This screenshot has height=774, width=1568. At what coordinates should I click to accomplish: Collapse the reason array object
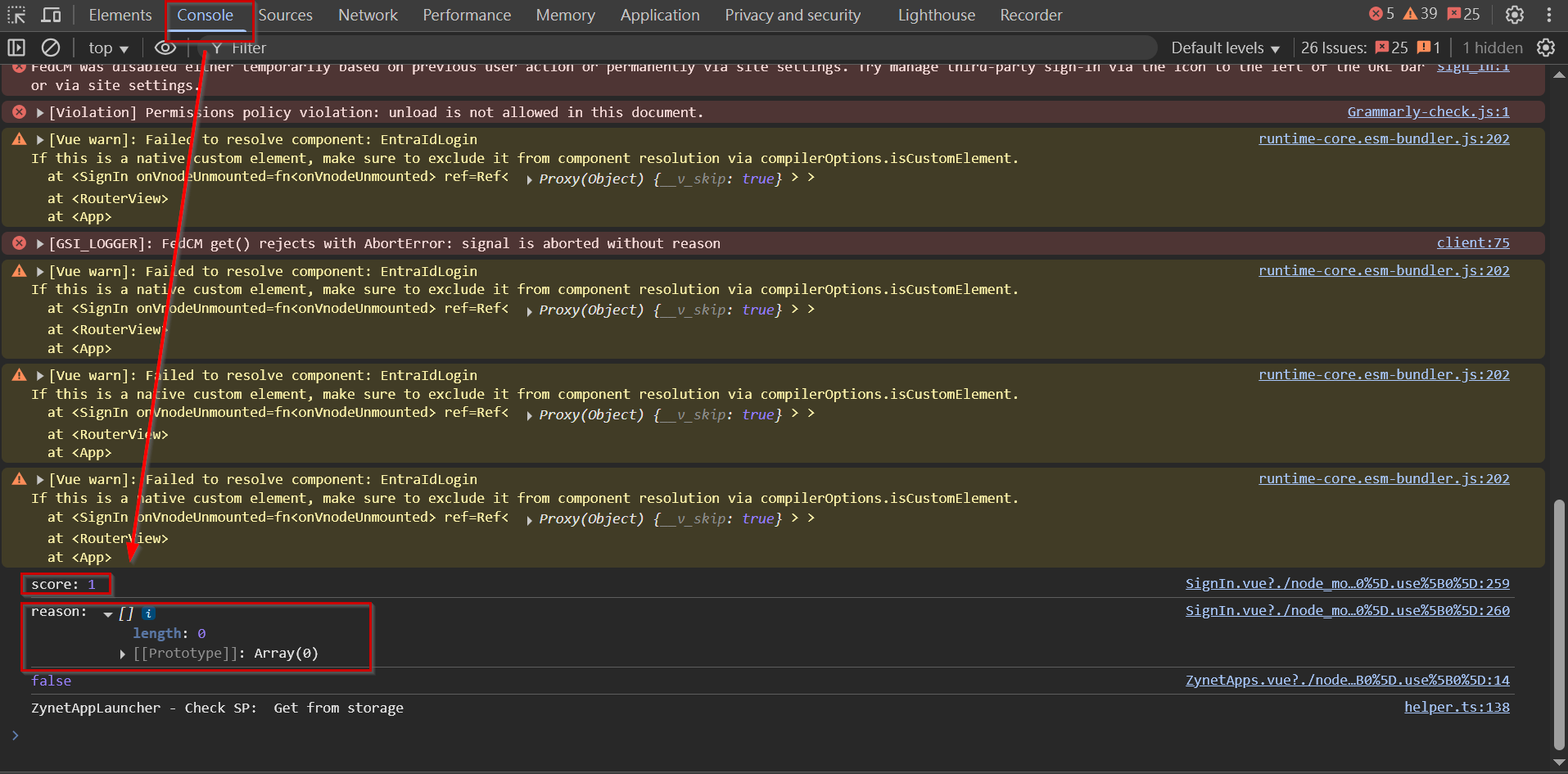(108, 613)
